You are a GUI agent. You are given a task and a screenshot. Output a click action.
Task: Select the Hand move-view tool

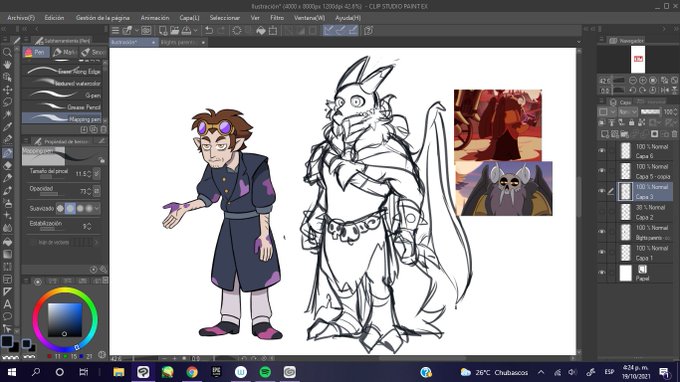pos(7,65)
